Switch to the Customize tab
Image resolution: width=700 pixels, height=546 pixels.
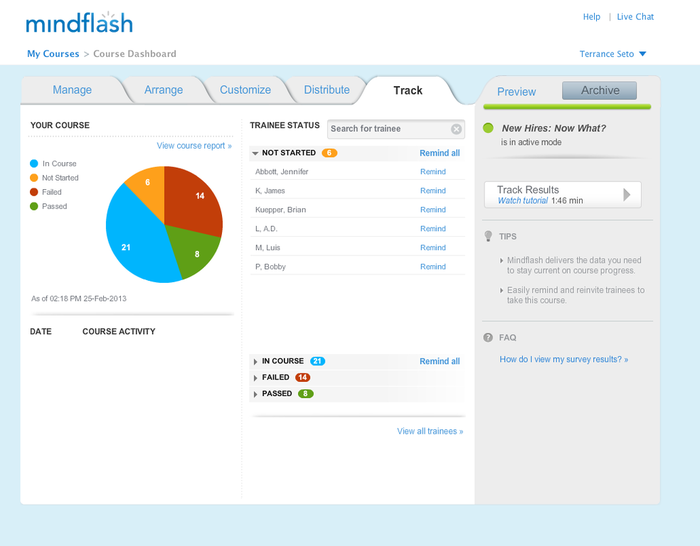point(245,90)
